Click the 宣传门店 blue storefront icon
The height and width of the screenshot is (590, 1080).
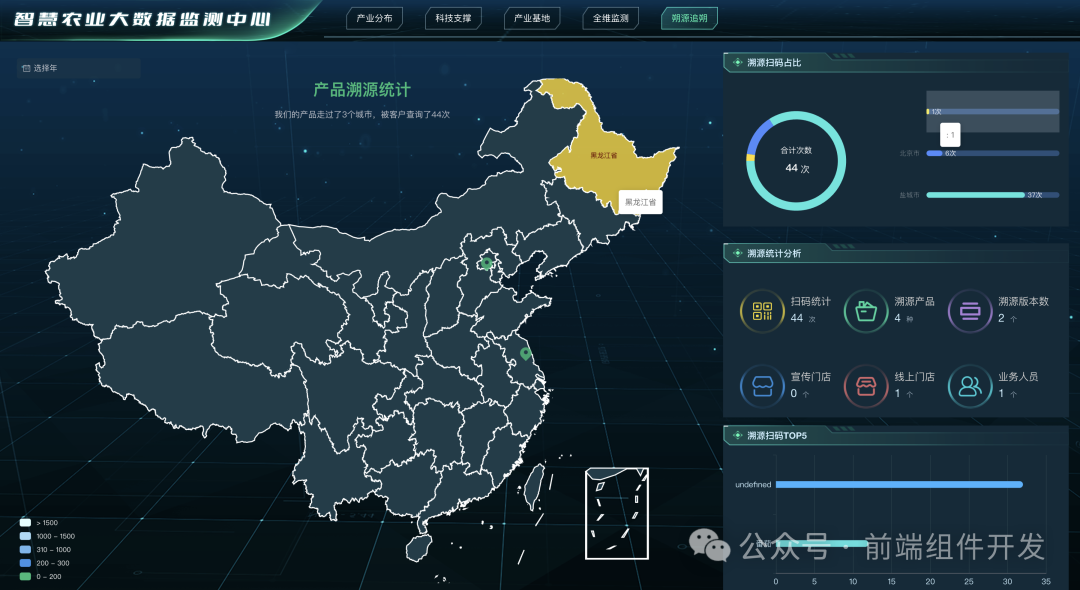[x=762, y=386]
